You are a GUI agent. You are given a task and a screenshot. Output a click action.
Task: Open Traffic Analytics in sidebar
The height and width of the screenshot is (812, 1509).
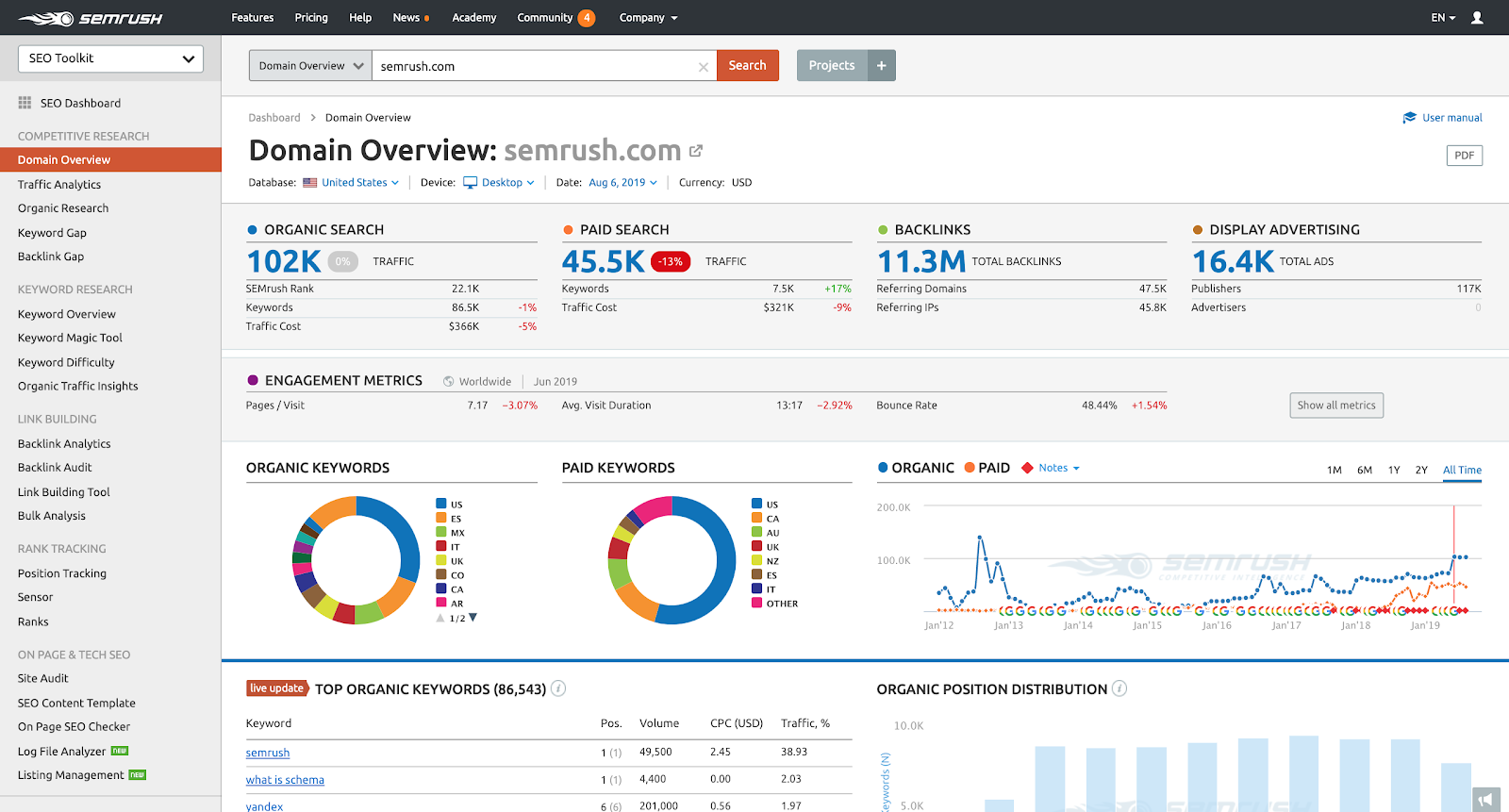point(59,185)
